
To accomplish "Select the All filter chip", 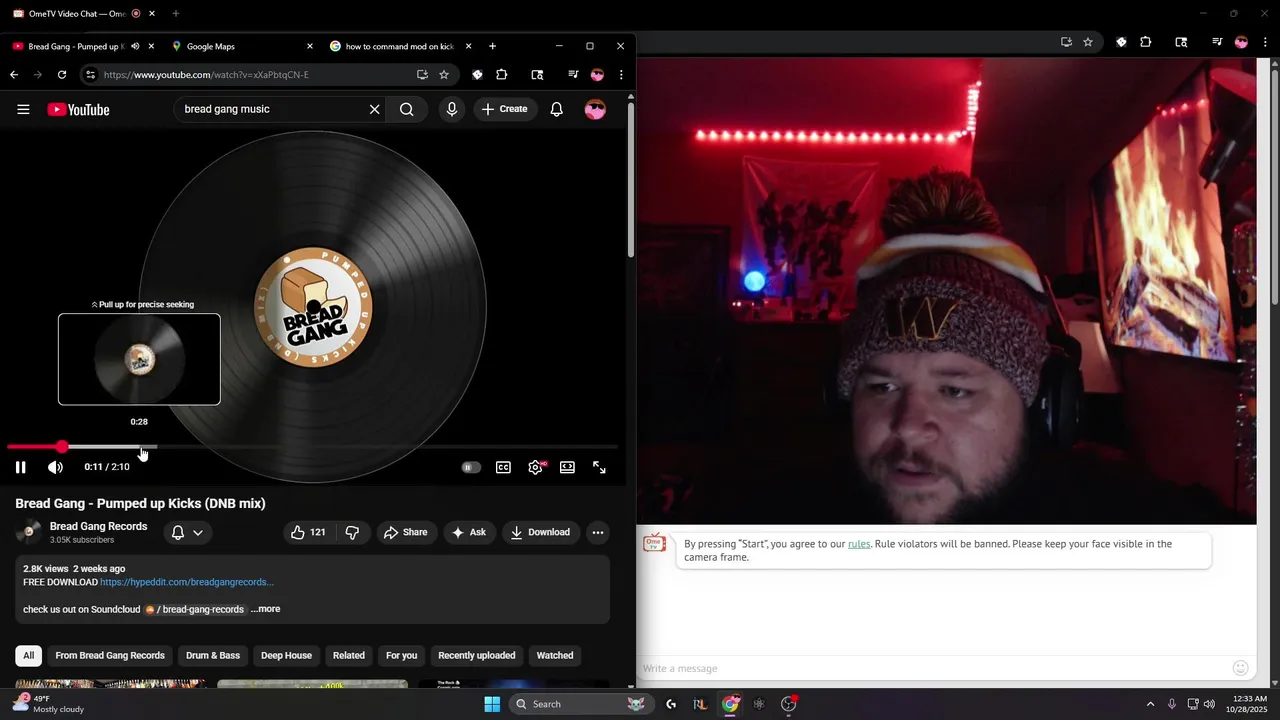I will point(28,656).
